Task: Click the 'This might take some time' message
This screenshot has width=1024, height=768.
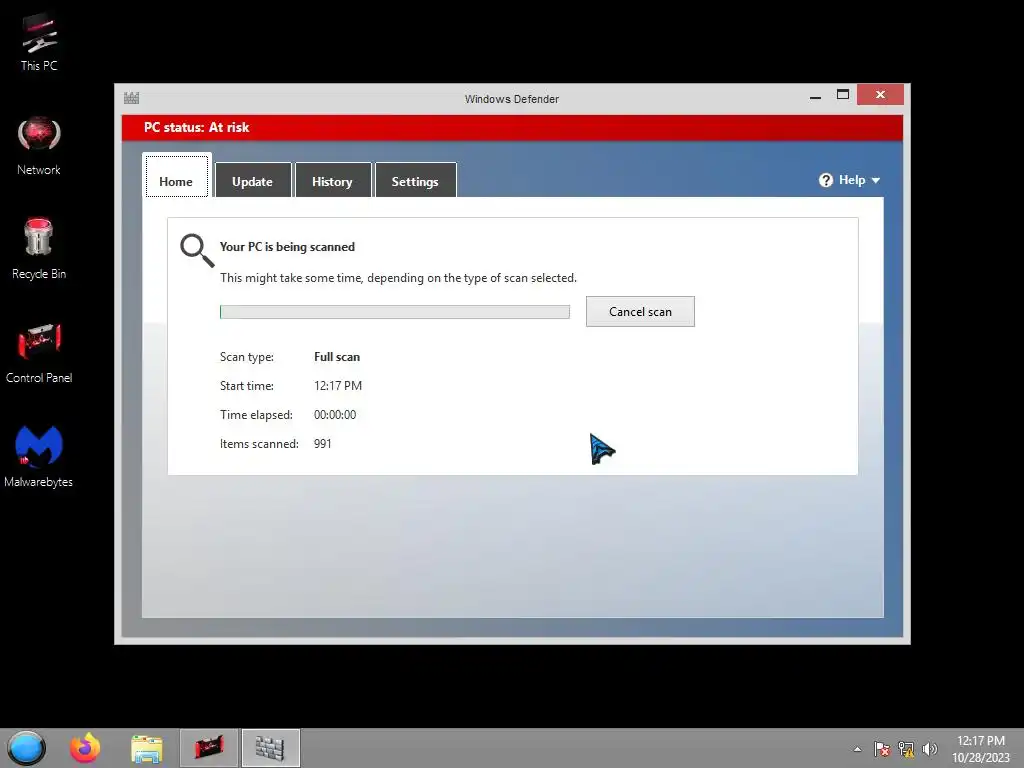Action: [398, 278]
